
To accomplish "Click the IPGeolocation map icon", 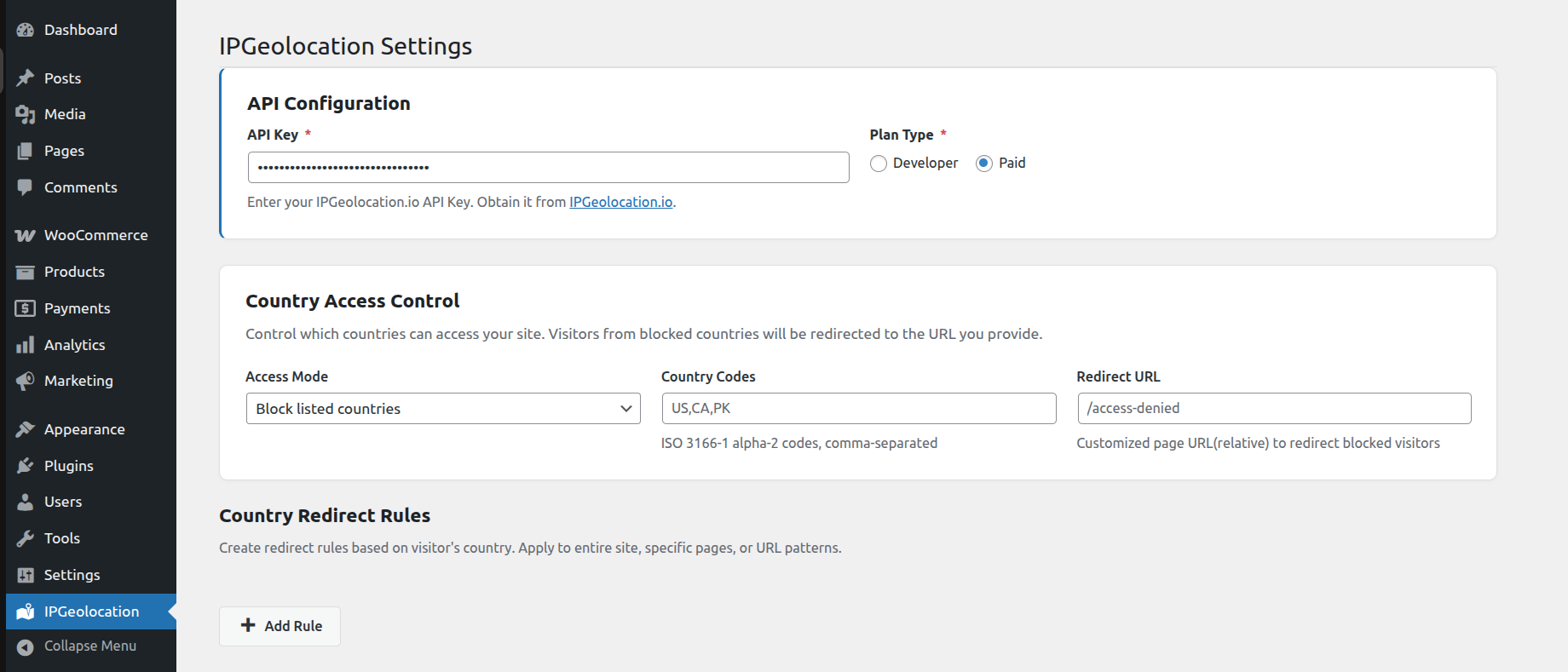I will (x=25, y=612).
